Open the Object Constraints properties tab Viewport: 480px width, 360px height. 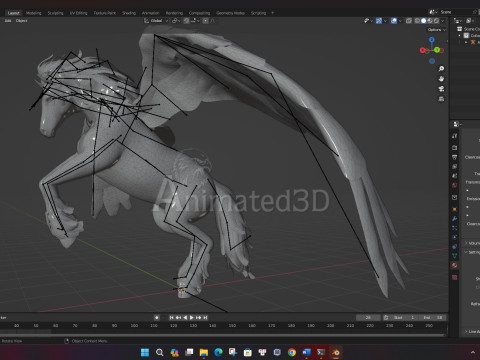coord(454,246)
